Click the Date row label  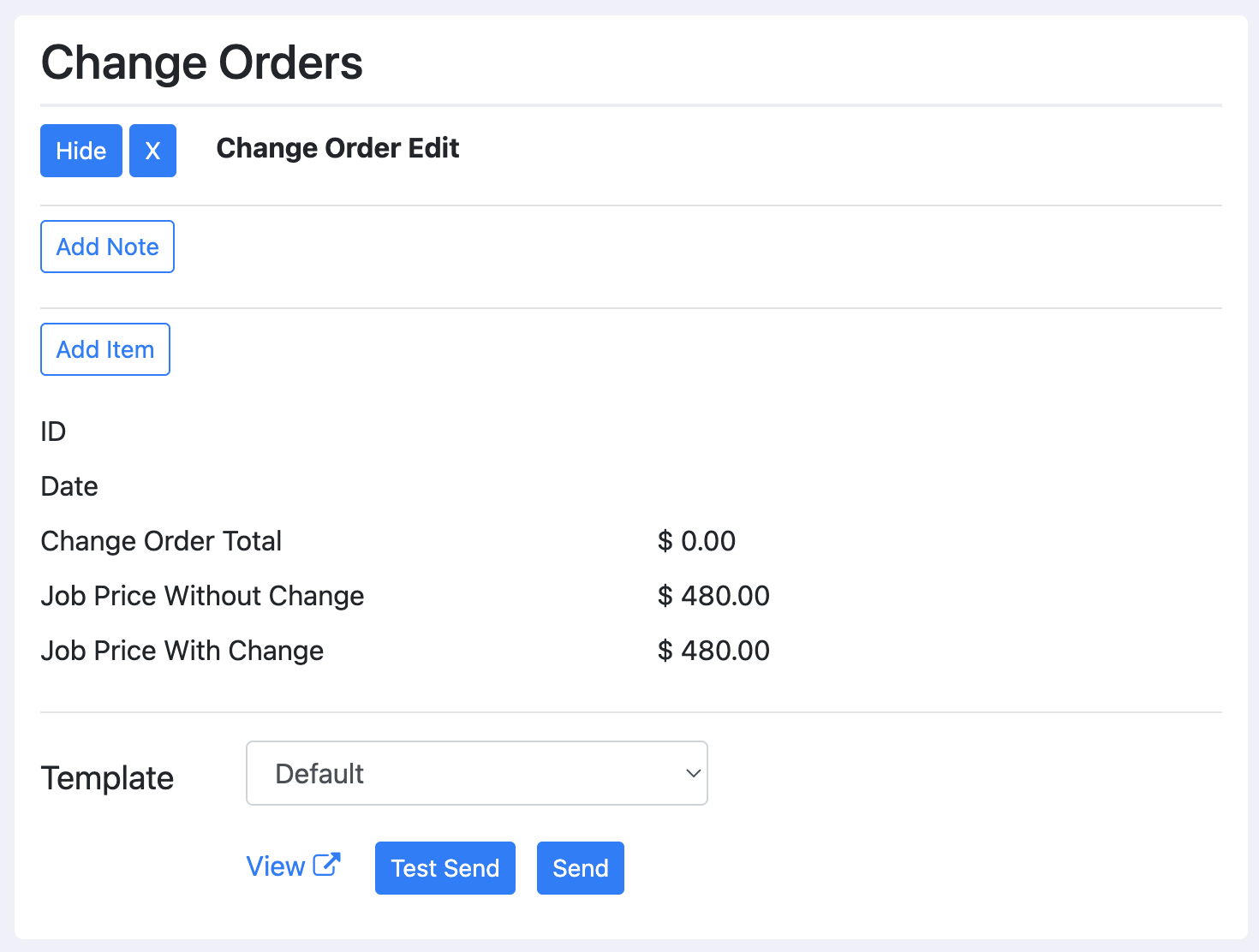69,485
